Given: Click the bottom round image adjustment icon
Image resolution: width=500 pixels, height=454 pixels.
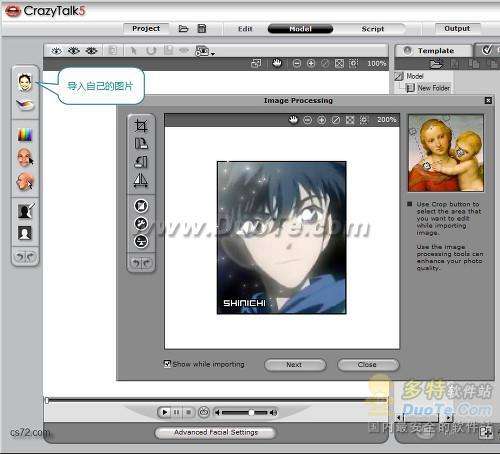Looking at the screenshot, I should point(141,241).
